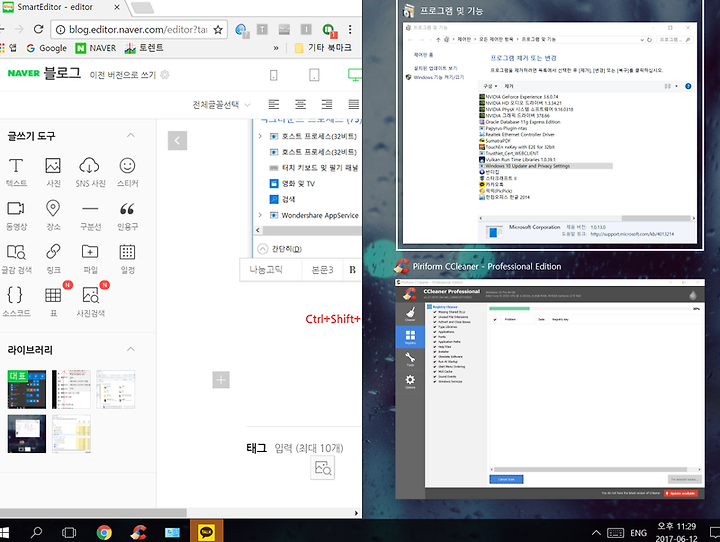Center-align text in editor toolbar
Viewport: 720px width, 542px height.
click(300, 104)
